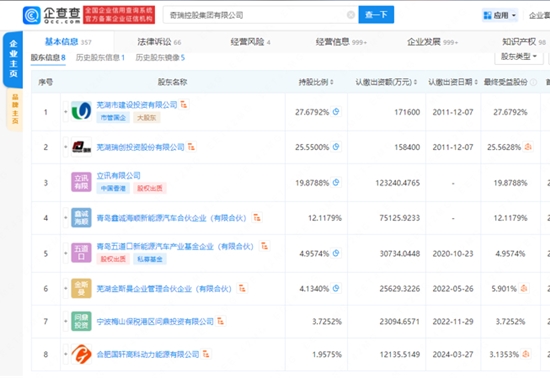Sort by 持股比例 column
550x378 pixels.
coord(316,82)
